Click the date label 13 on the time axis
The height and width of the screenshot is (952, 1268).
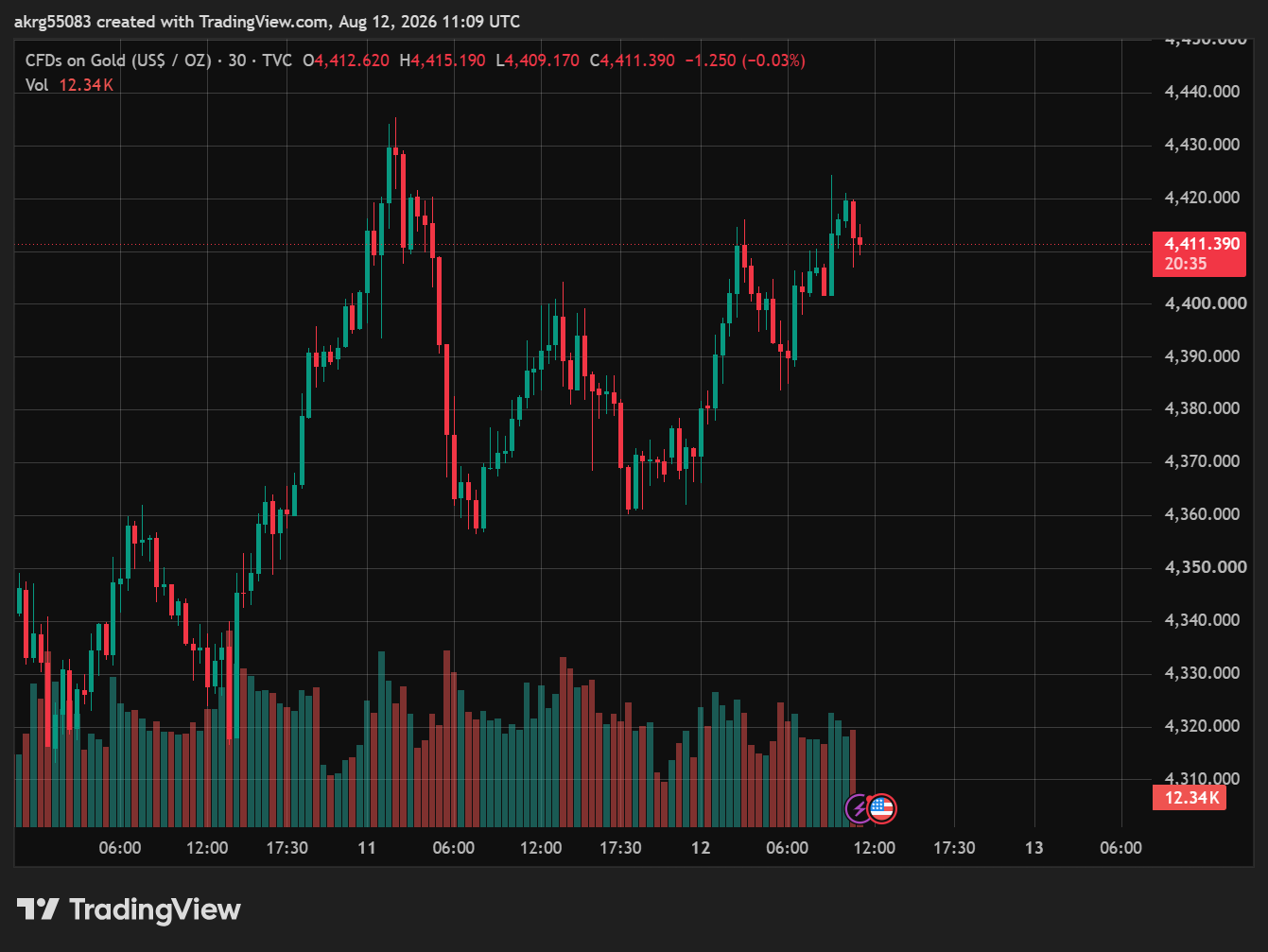[x=1034, y=848]
